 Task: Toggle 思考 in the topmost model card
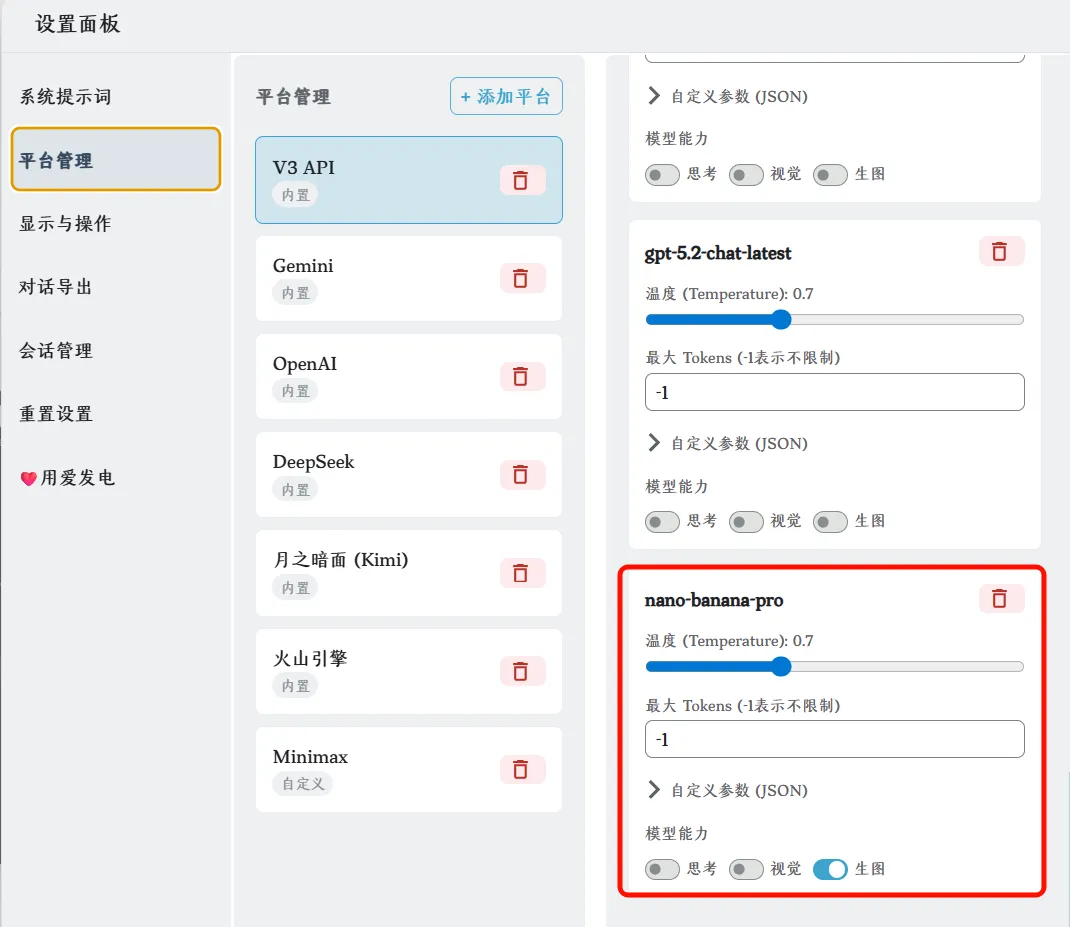pos(662,175)
